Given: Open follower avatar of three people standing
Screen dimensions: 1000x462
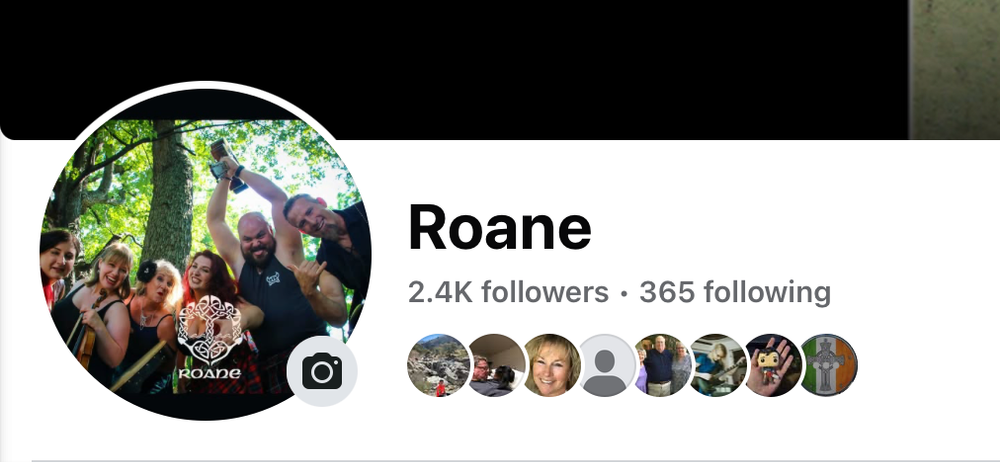Looking at the screenshot, I should tap(661, 365).
